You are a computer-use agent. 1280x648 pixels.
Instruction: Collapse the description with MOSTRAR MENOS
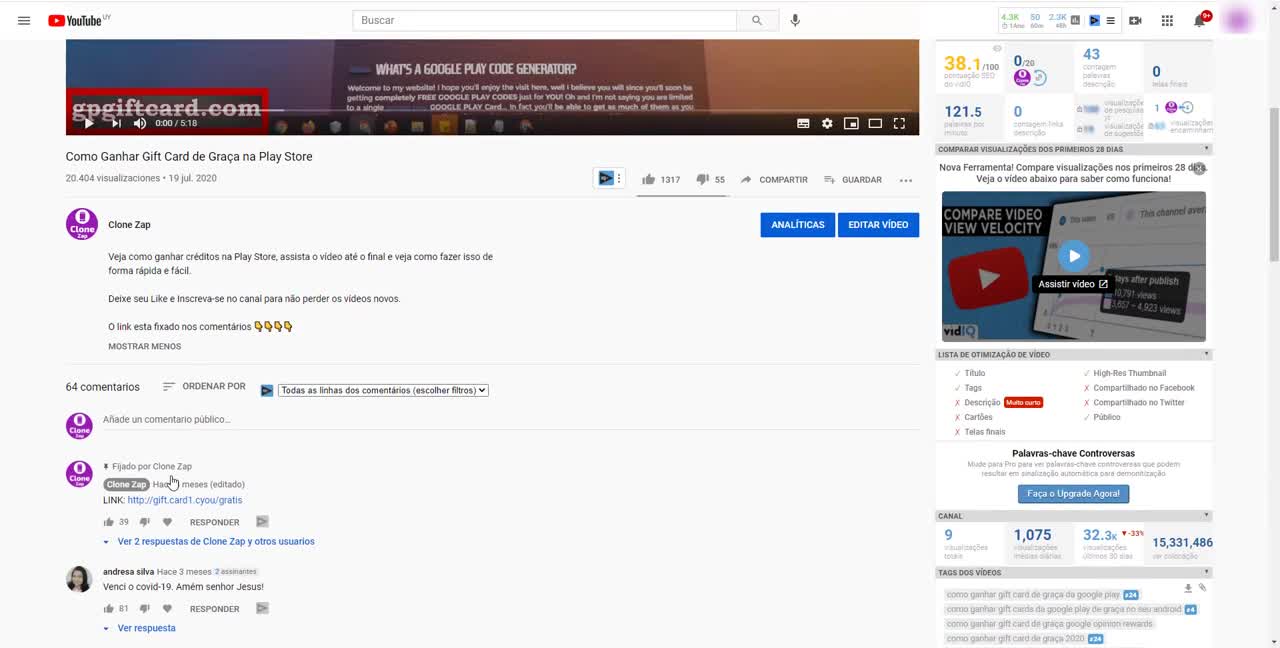[x=145, y=347]
